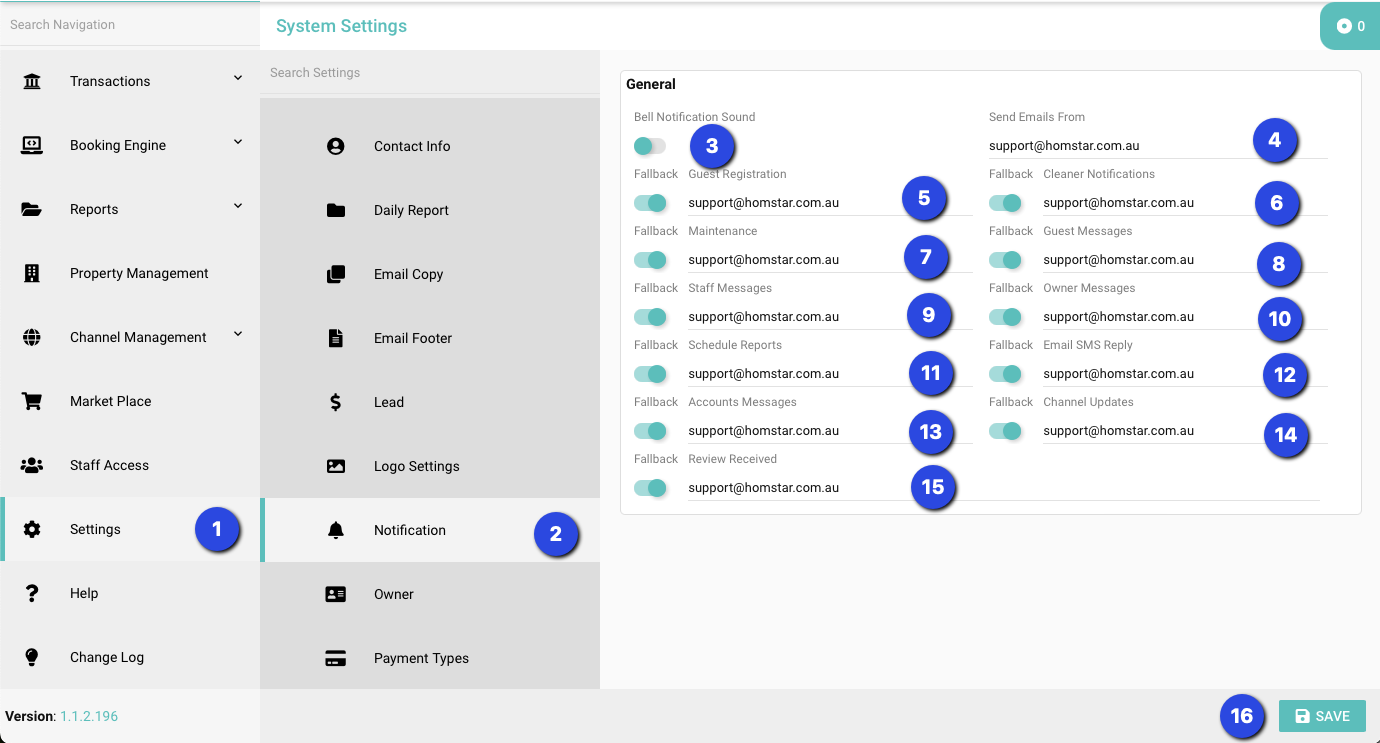Click the Market Place shopping cart icon
The width and height of the screenshot is (1380, 743).
(x=32, y=401)
